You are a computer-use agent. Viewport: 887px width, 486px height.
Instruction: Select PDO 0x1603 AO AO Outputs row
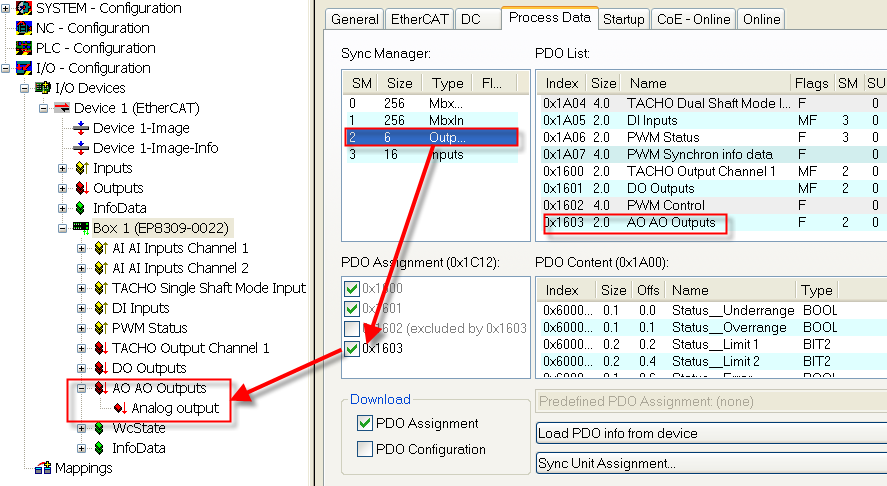point(712,222)
